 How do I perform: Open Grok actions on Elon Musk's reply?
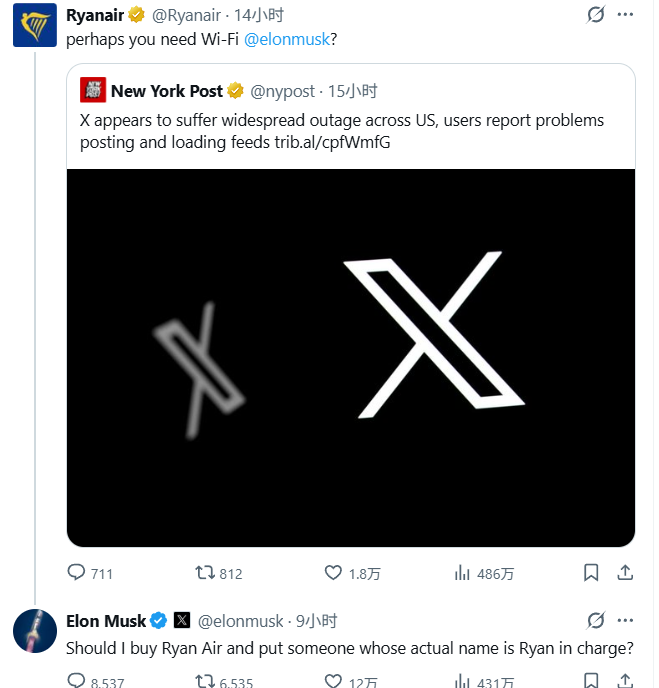click(597, 621)
